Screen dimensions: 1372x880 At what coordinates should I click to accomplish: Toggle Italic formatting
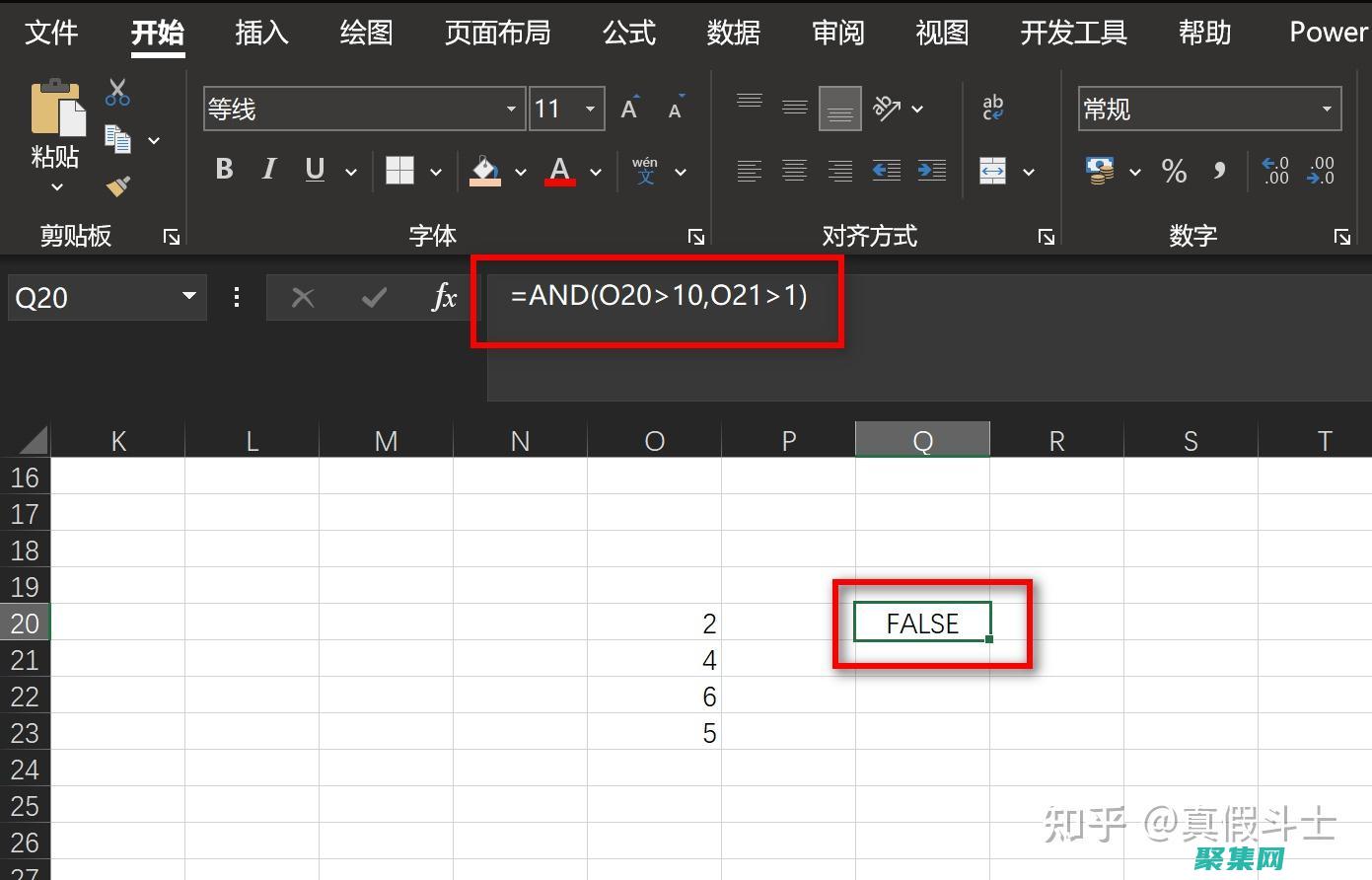(x=268, y=170)
